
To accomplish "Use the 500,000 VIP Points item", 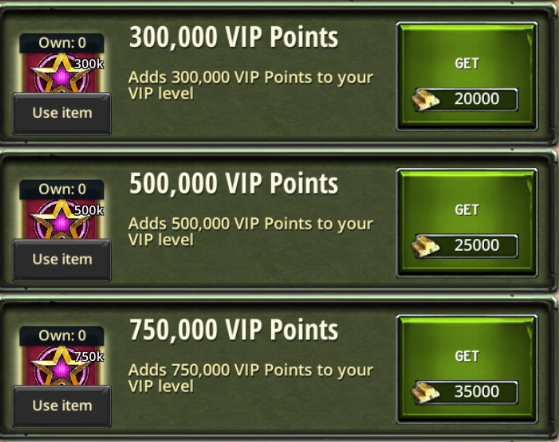I will (62, 259).
